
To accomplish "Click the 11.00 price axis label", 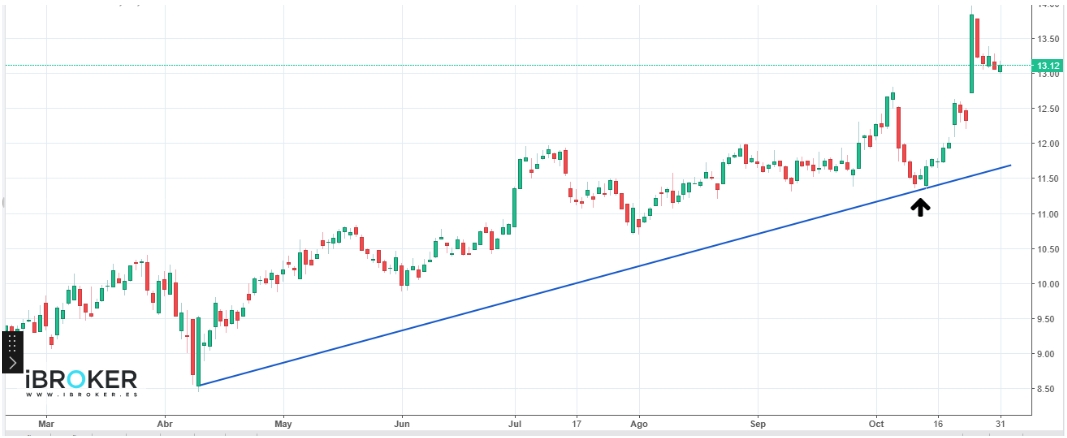I will tap(1048, 214).
